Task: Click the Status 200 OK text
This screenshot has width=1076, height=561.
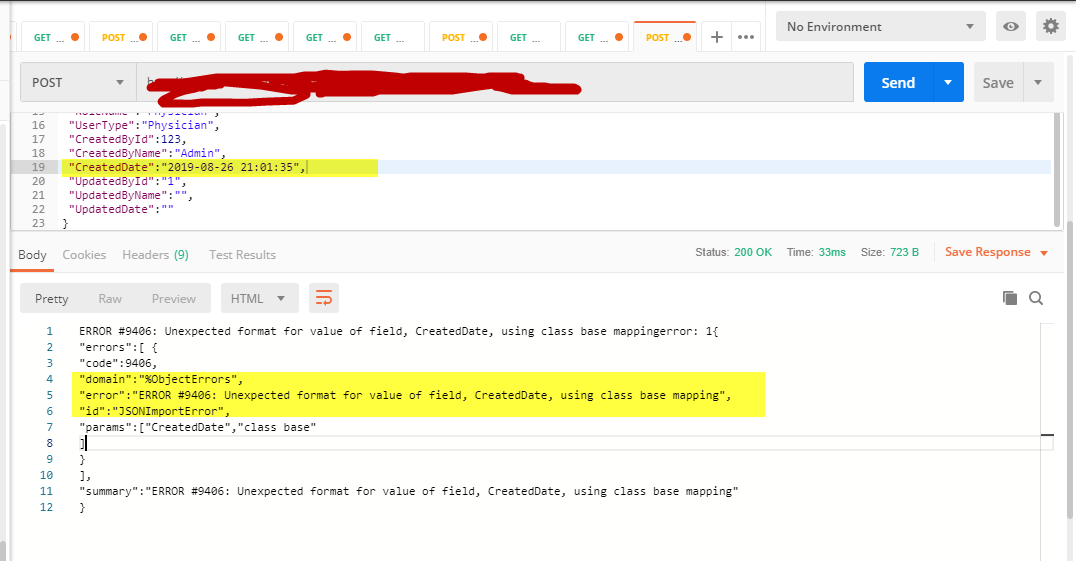Action: click(734, 252)
